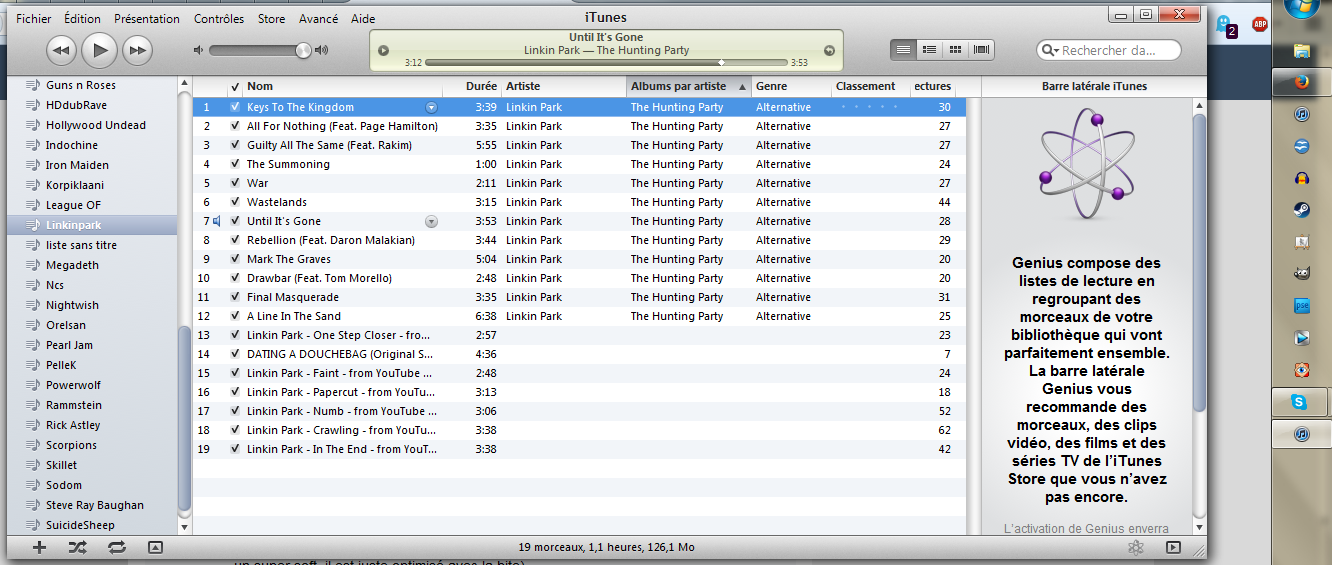The image size is (1332, 565).
Task: Switch to album list view
Action: [x=929, y=49]
